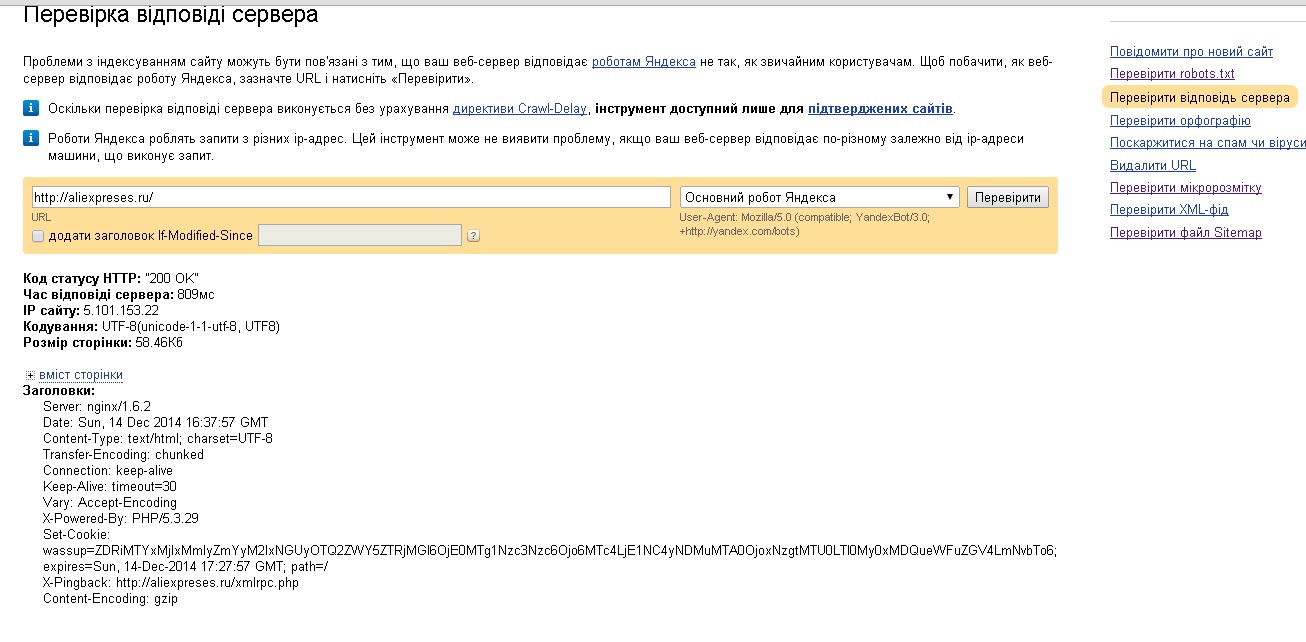Click the URL field with http://aliexpreses.ru/
Screen dimensions: 1306x642
[350, 197]
